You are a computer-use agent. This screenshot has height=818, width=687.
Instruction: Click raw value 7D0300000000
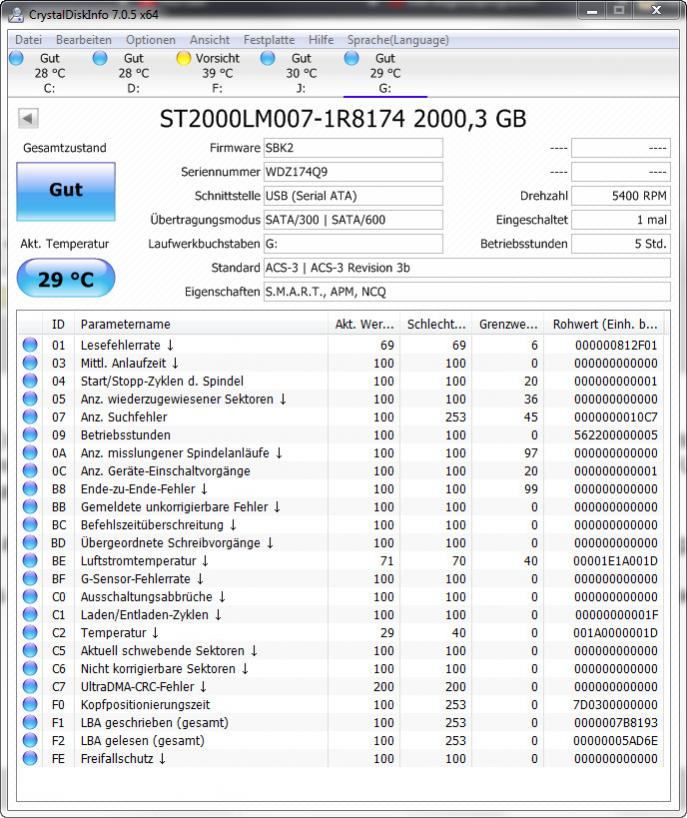(x=615, y=704)
